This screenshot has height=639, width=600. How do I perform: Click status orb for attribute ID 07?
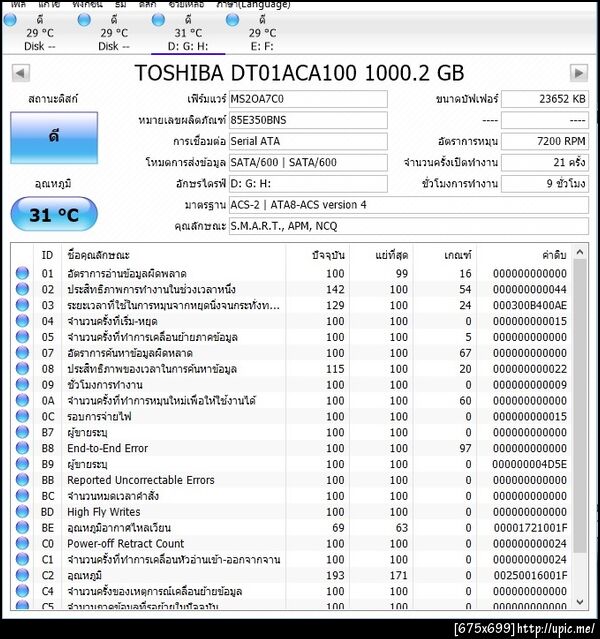point(22,353)
